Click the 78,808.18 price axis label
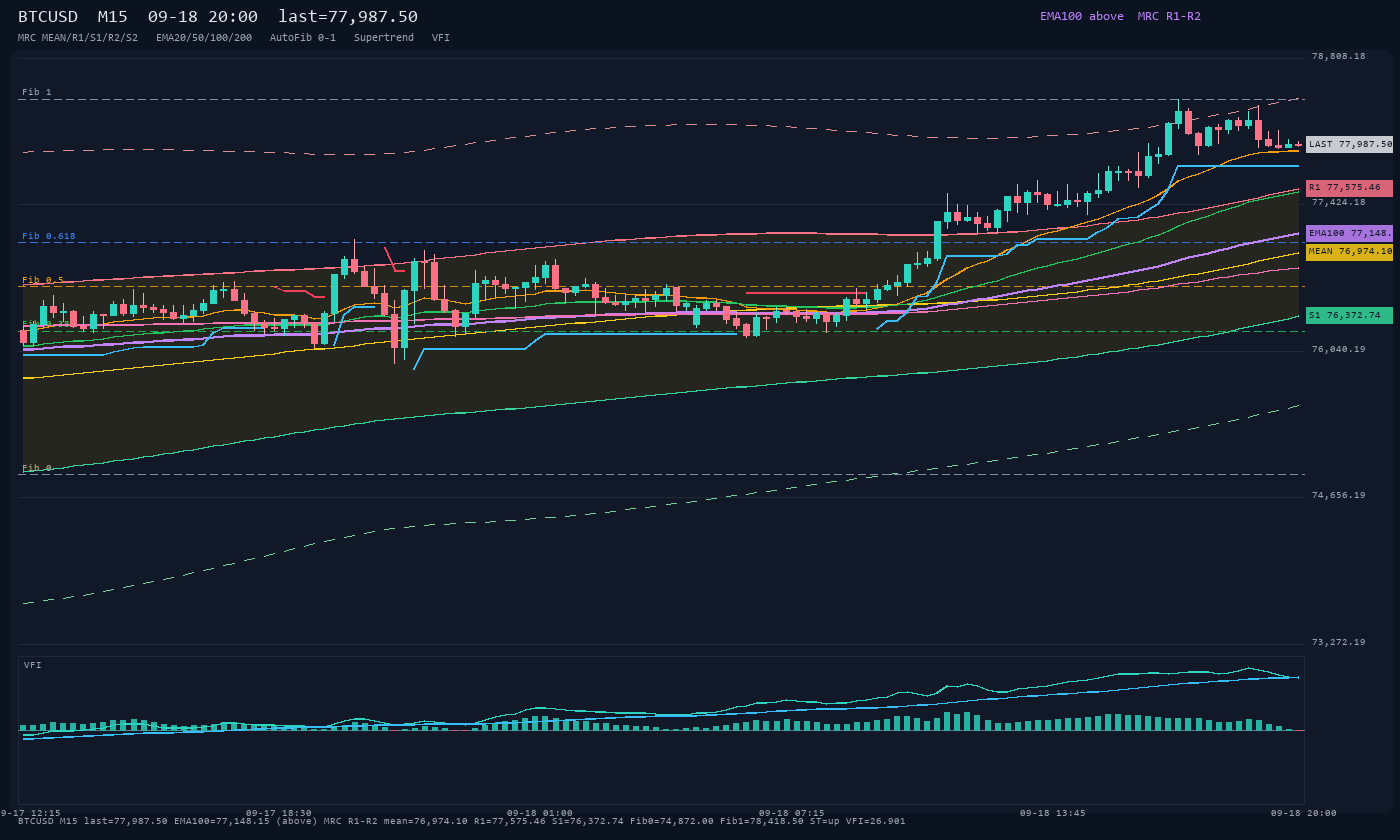This screenshot has width=1400, height=840. point(1338,56)
